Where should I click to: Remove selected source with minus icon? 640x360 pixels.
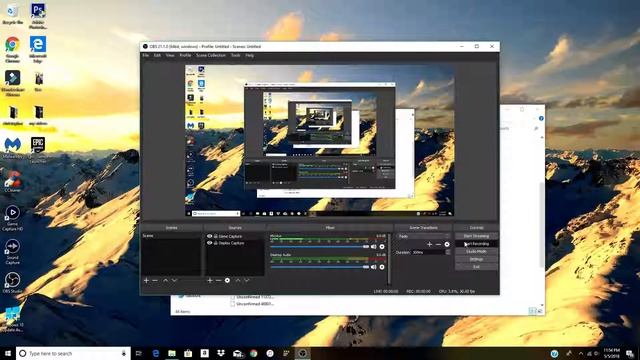[218, 280]
